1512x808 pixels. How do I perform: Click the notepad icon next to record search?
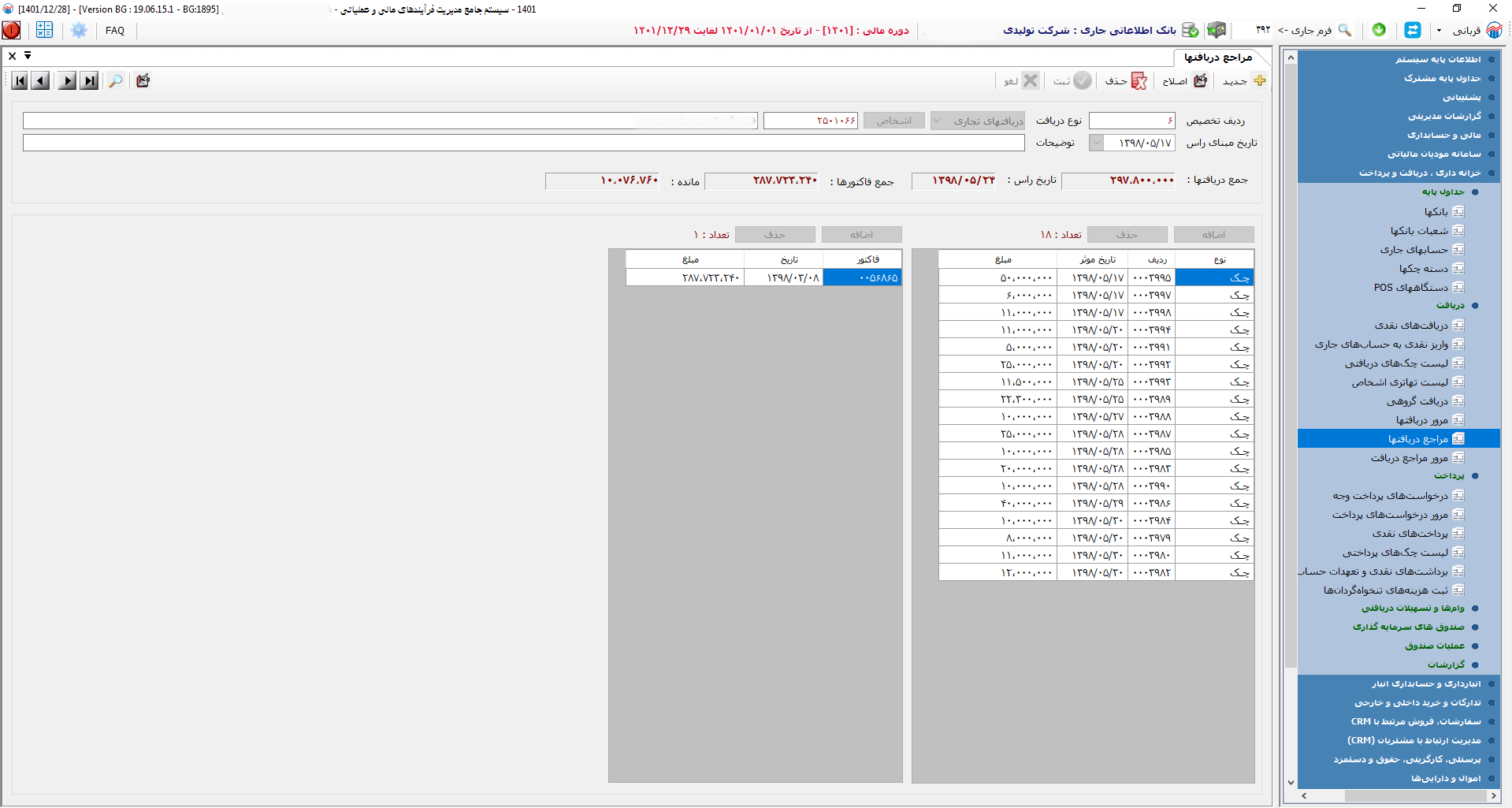[143, 80]
